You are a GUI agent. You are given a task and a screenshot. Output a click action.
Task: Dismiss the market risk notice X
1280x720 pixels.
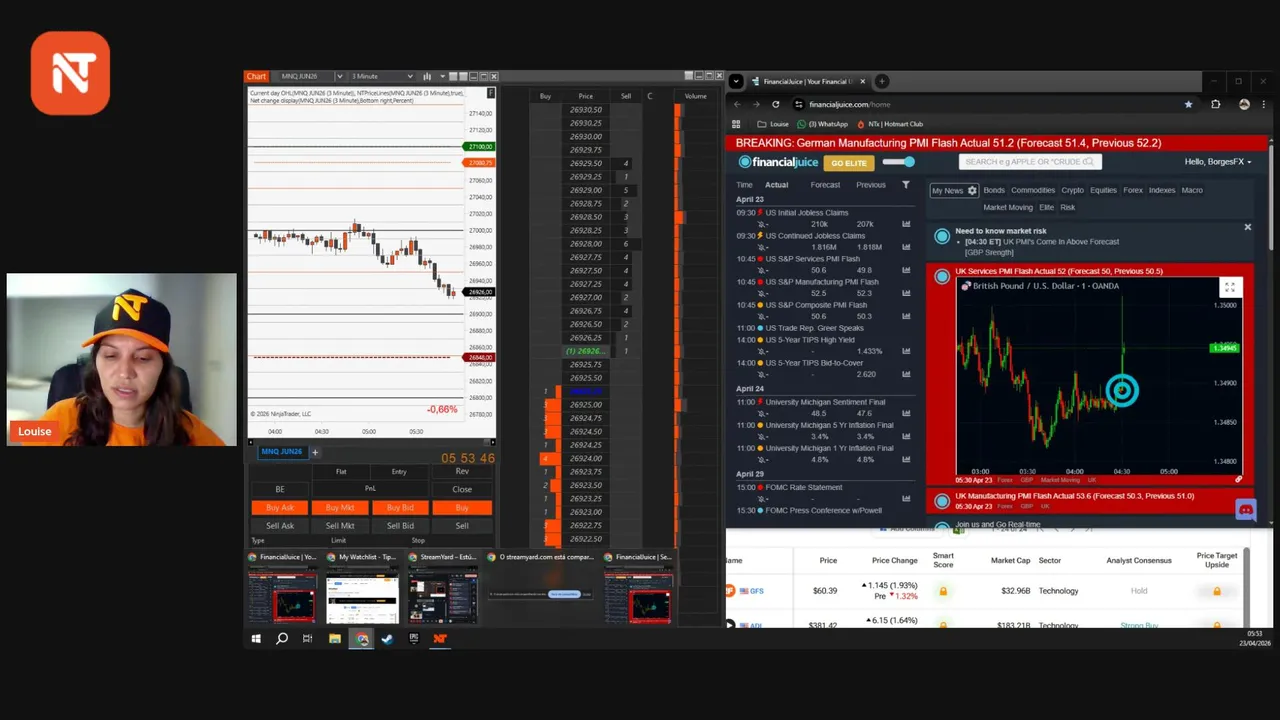click(1247, 228)
